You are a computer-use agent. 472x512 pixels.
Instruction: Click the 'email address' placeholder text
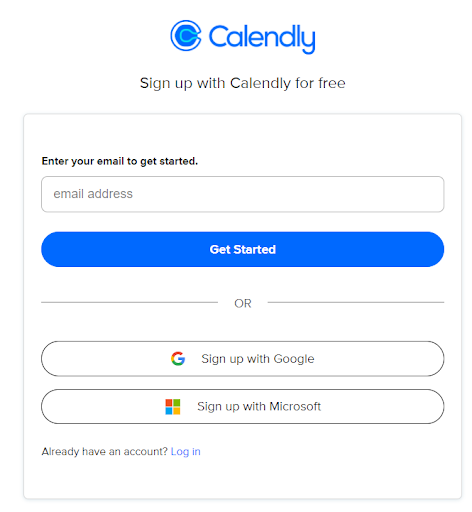[93, 194]
